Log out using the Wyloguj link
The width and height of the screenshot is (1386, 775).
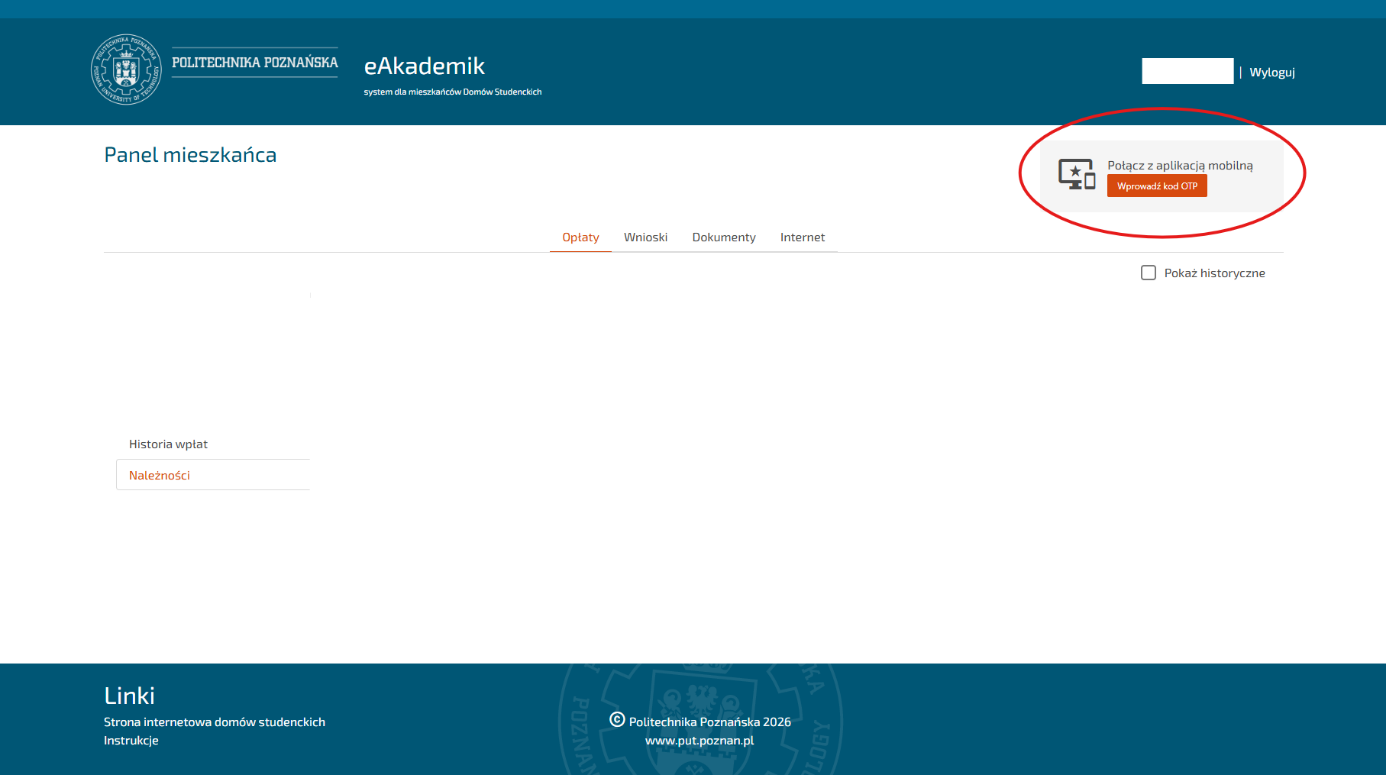[x=1272, y=72]
